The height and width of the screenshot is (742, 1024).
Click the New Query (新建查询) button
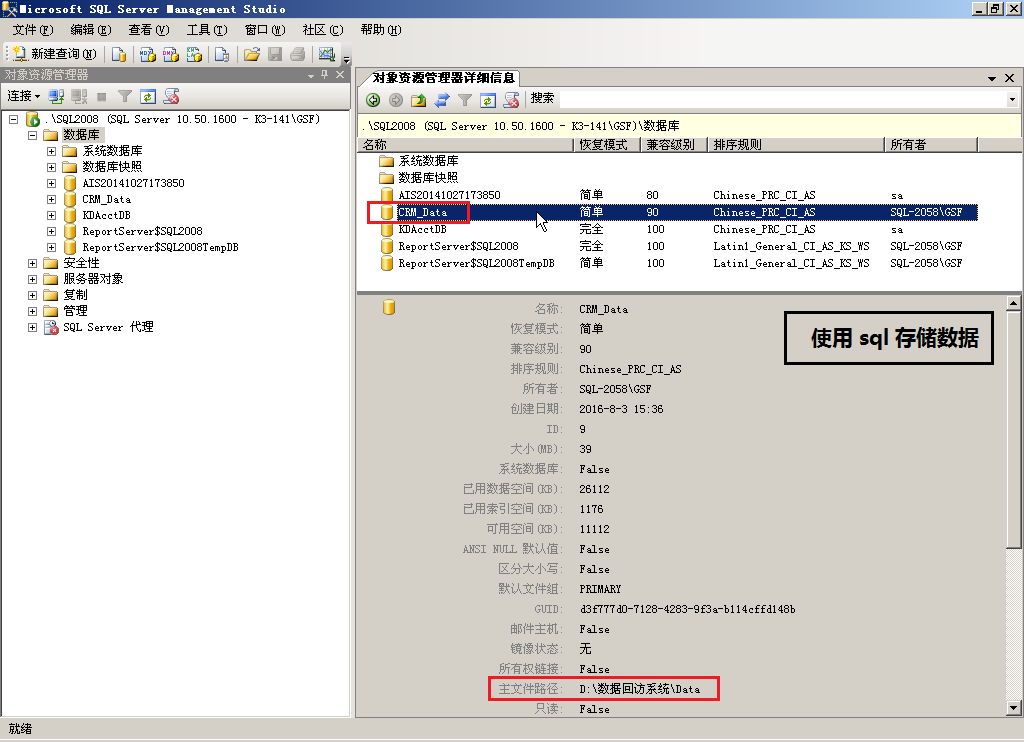click(x=56, y=54)
